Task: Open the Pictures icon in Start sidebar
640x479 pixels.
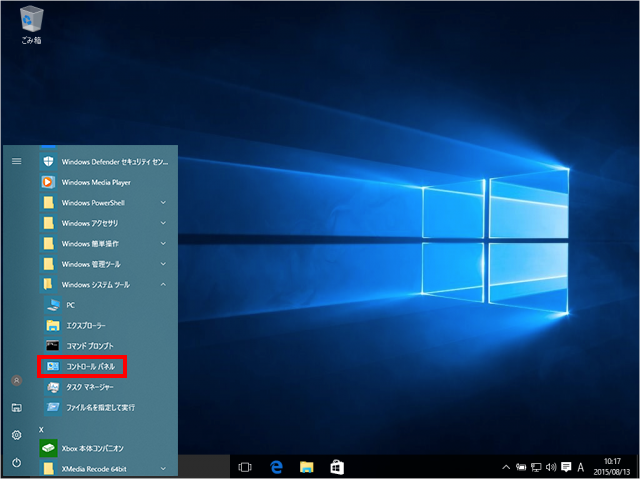Action: (x=17, y=408)
